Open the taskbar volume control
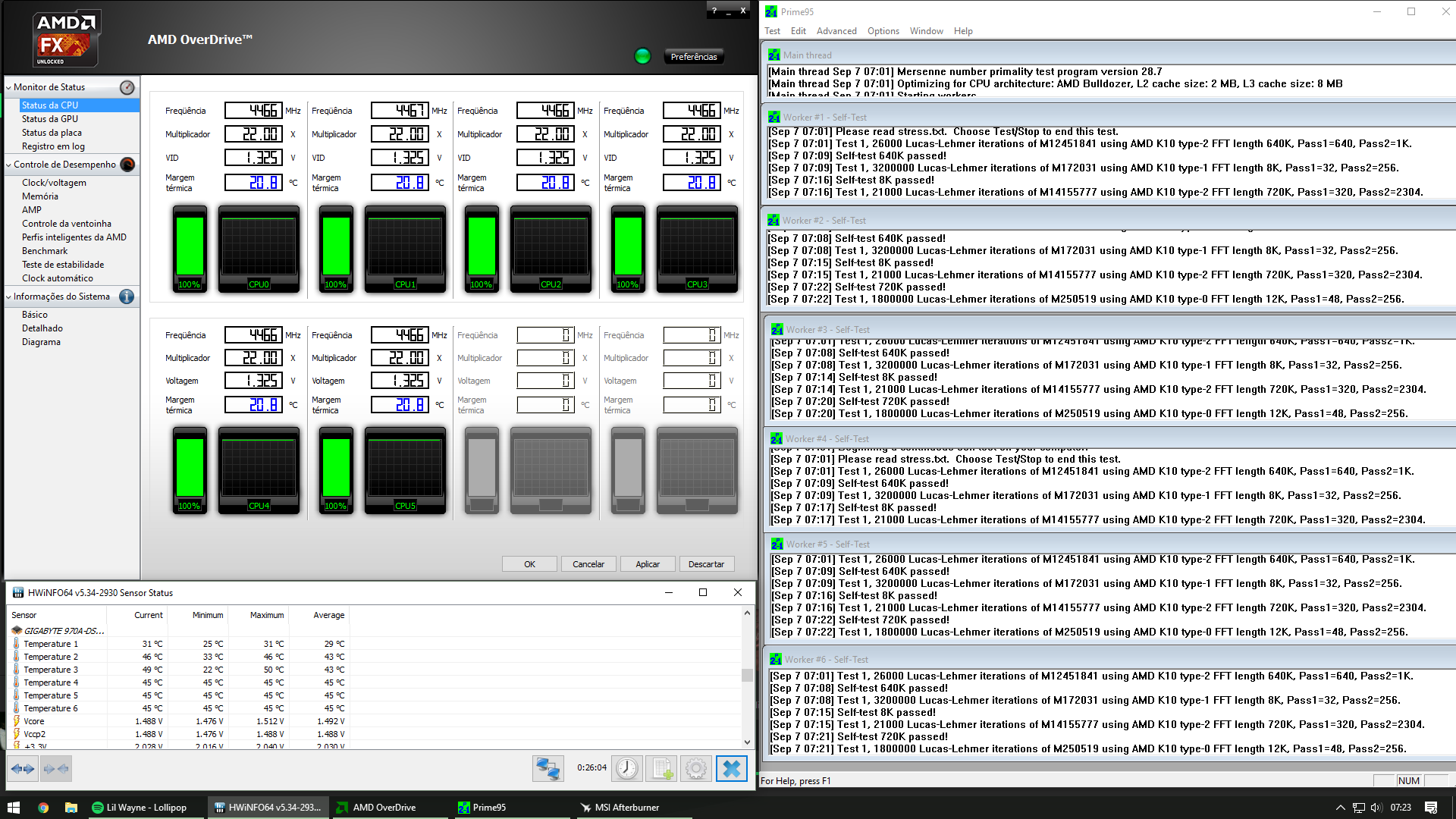The width and height of the screenshot is (1456, 819). (1376, 808)
